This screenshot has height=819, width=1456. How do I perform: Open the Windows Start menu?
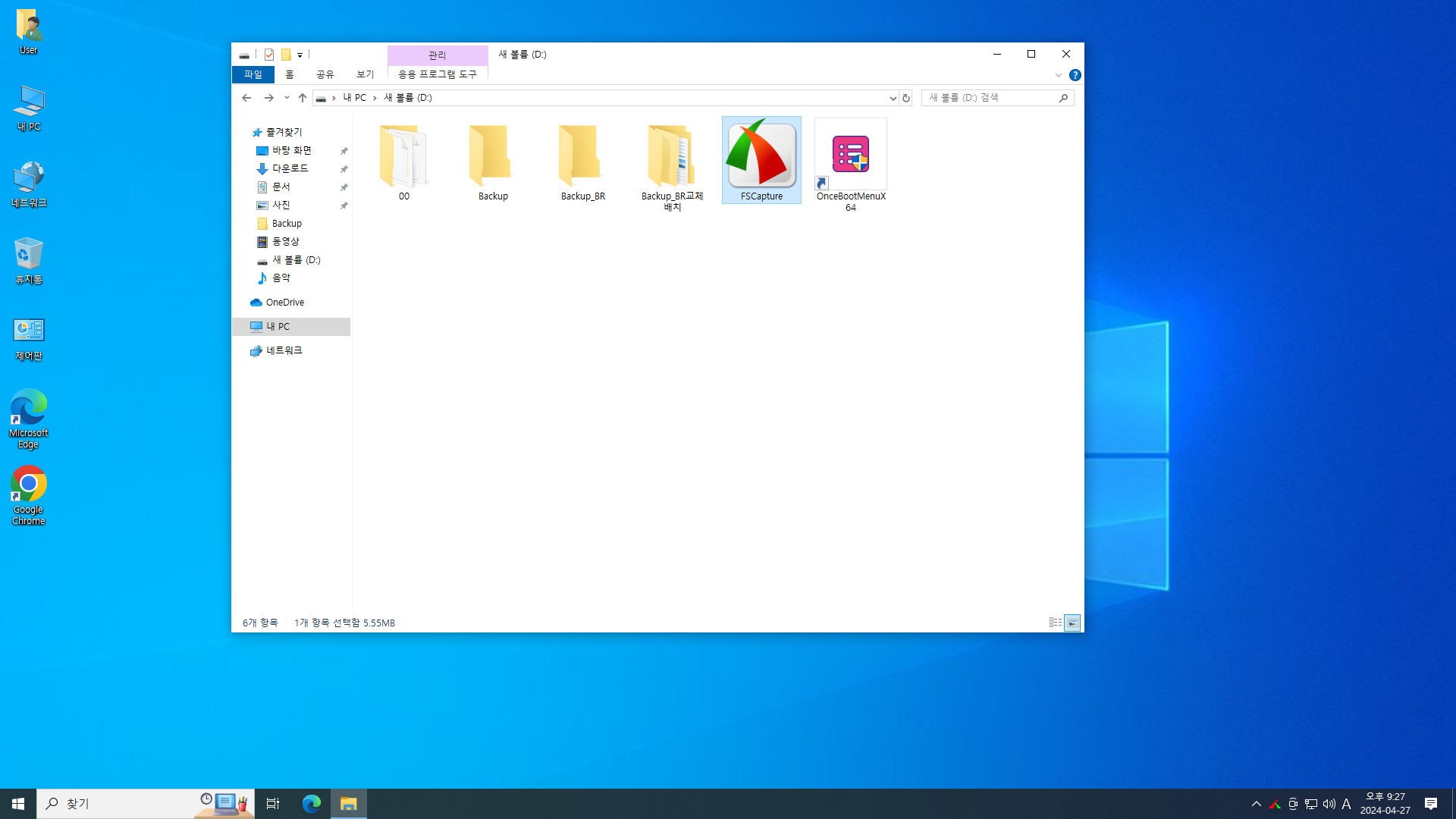[x=18, y=804]
